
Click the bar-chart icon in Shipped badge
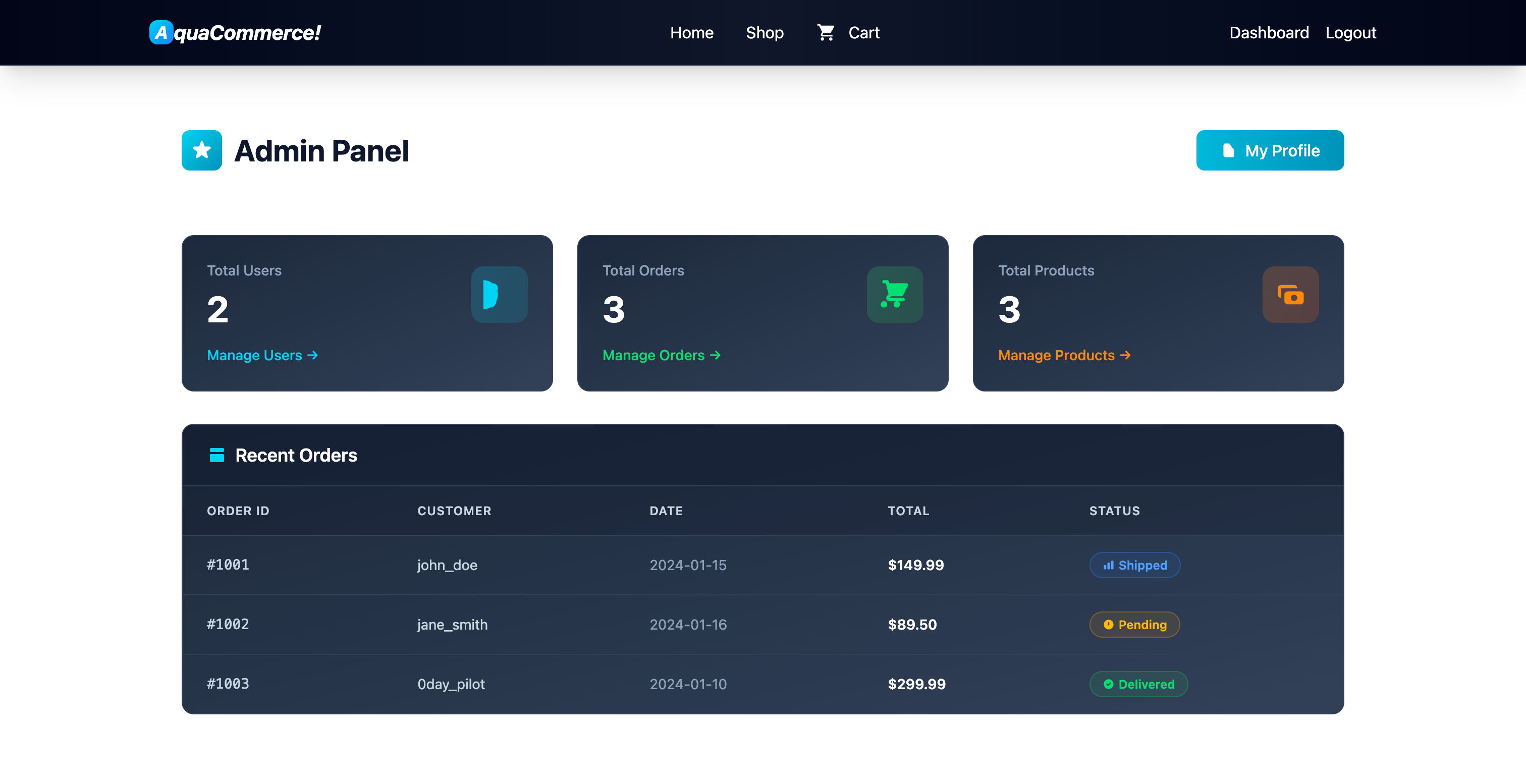pyautogui.click(x=1109, y=565)
